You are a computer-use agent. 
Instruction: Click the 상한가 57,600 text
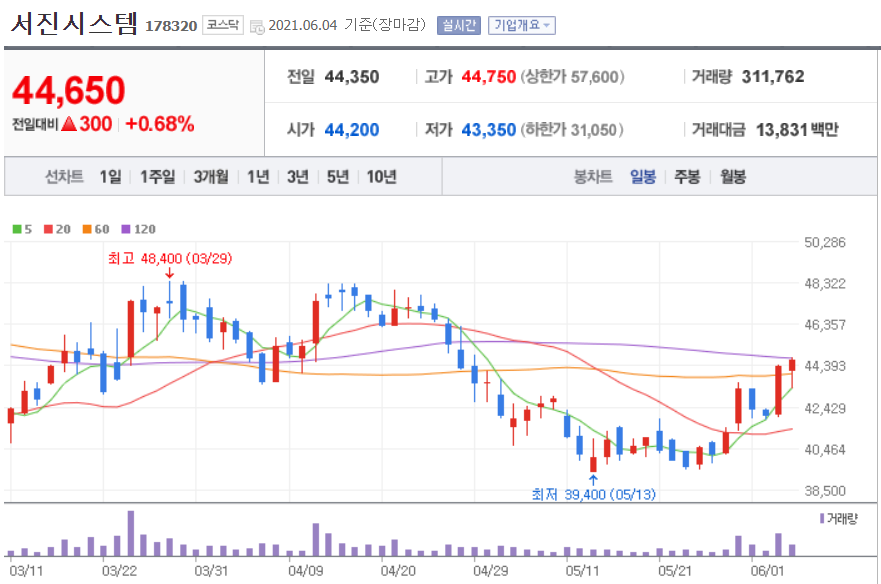tap(572, 76)
